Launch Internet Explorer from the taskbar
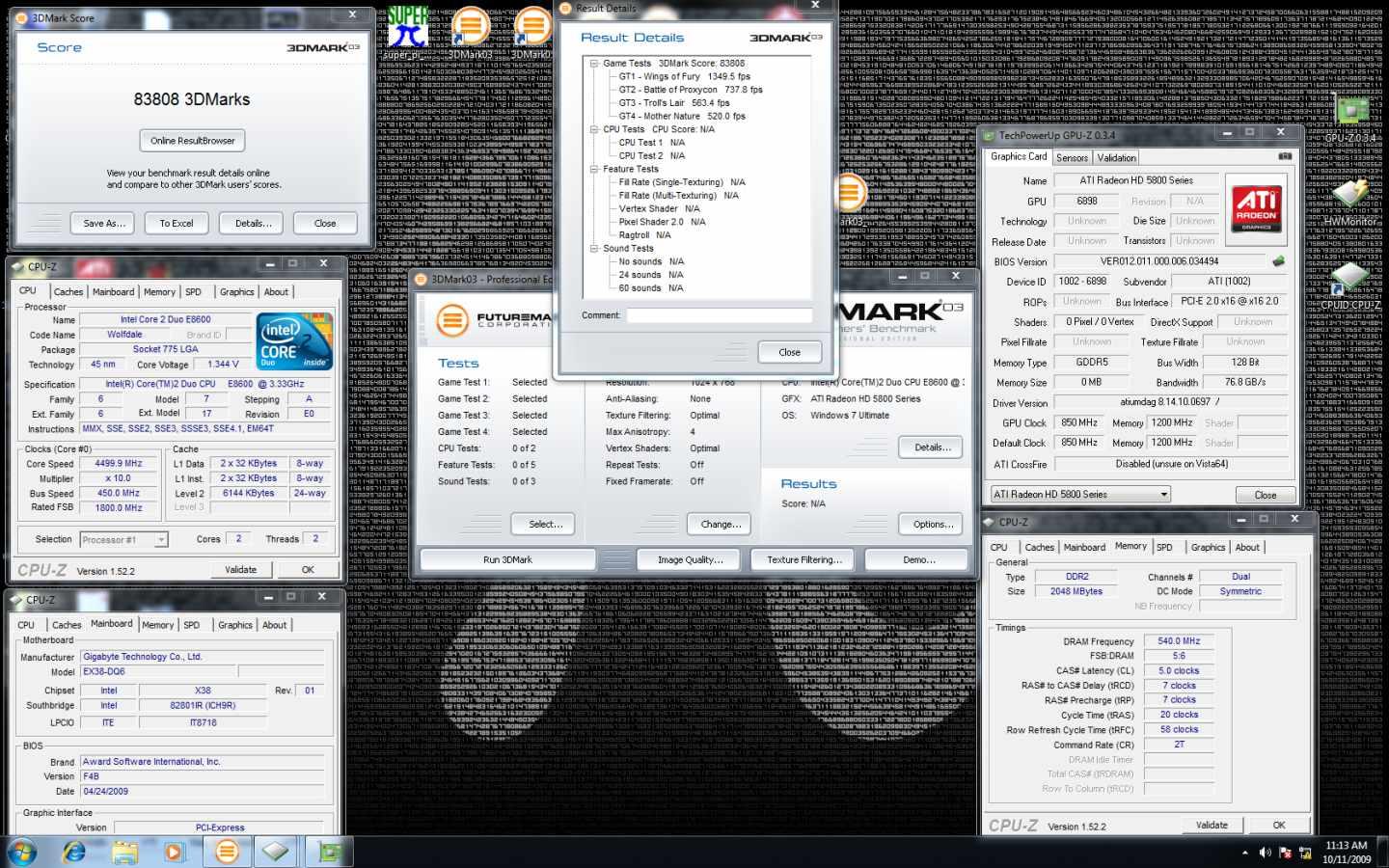The image size is (1389, 868). (73, 852)
